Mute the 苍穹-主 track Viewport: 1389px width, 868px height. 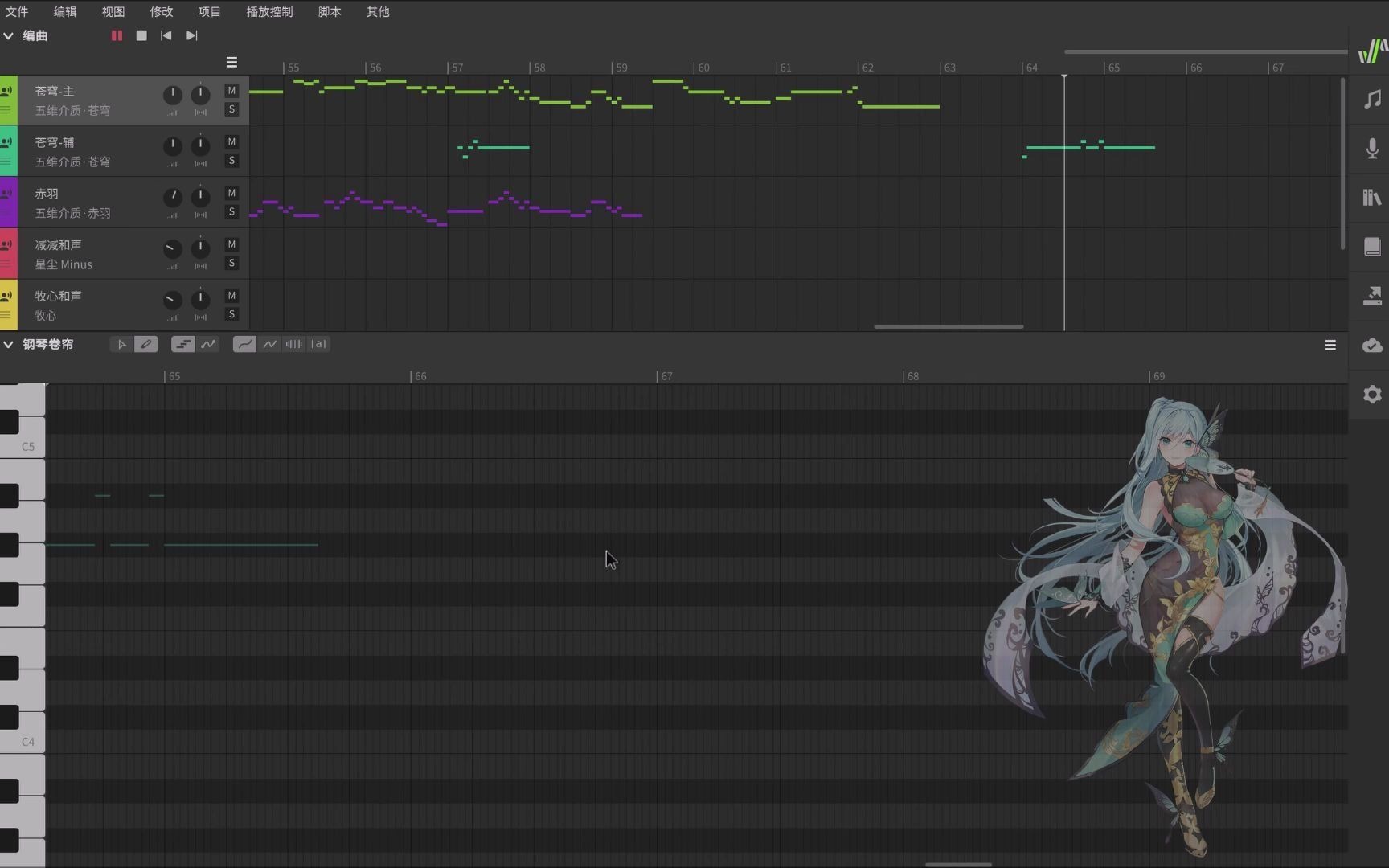pyautogui.click(x=231, y=91)
